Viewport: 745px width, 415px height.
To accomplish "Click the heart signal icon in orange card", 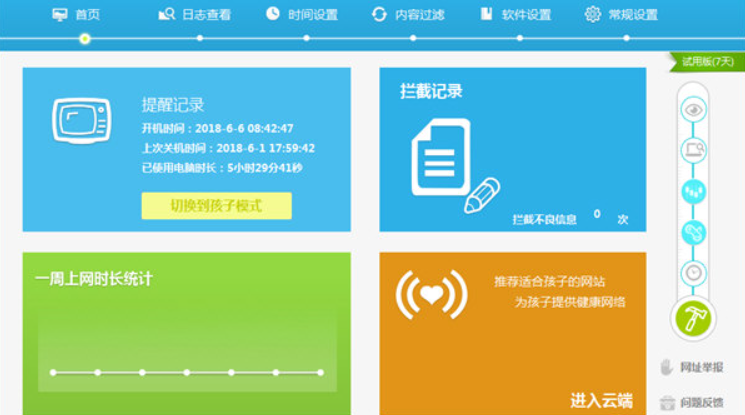I will tap(431, 294).
